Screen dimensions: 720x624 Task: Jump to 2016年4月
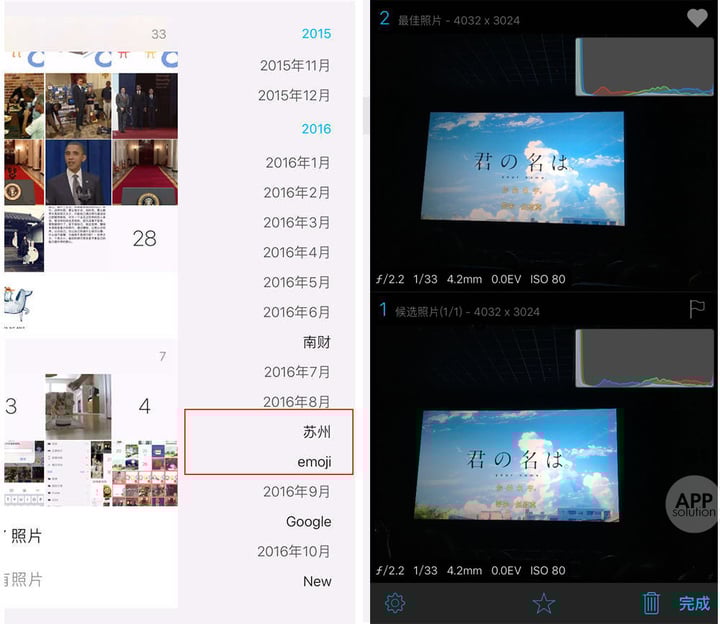point(297,252)
